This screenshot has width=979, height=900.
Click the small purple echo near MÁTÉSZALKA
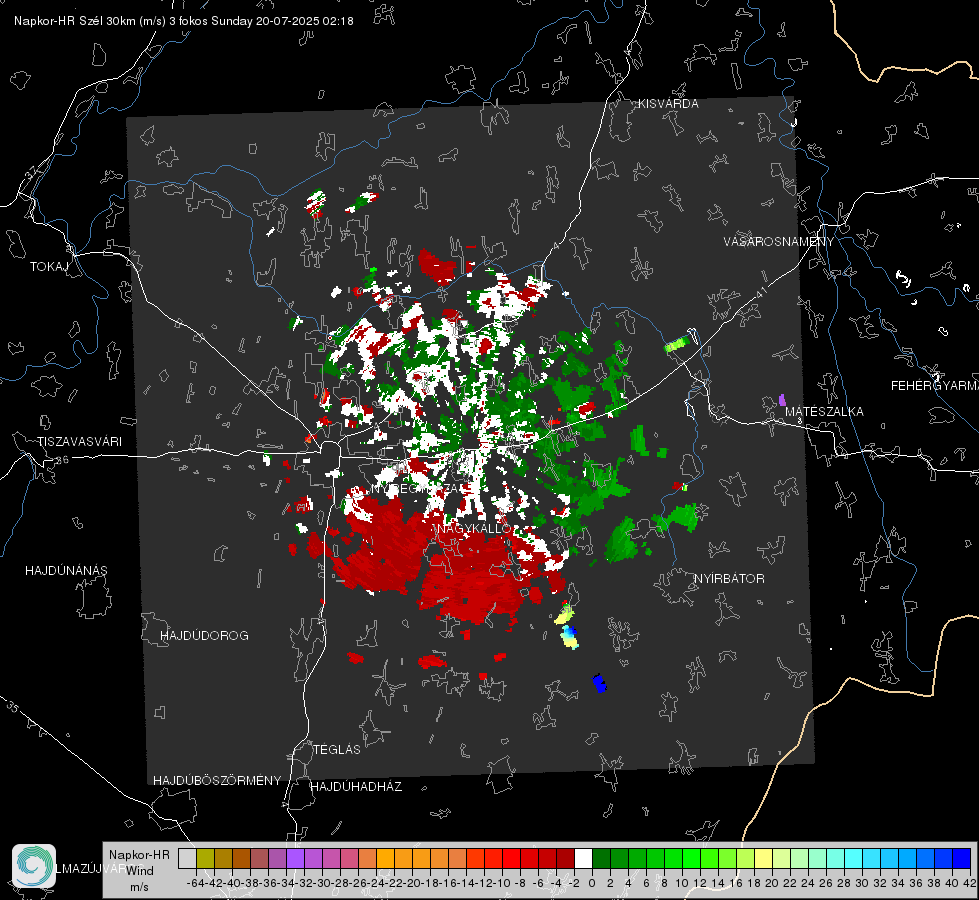(782, 400)
